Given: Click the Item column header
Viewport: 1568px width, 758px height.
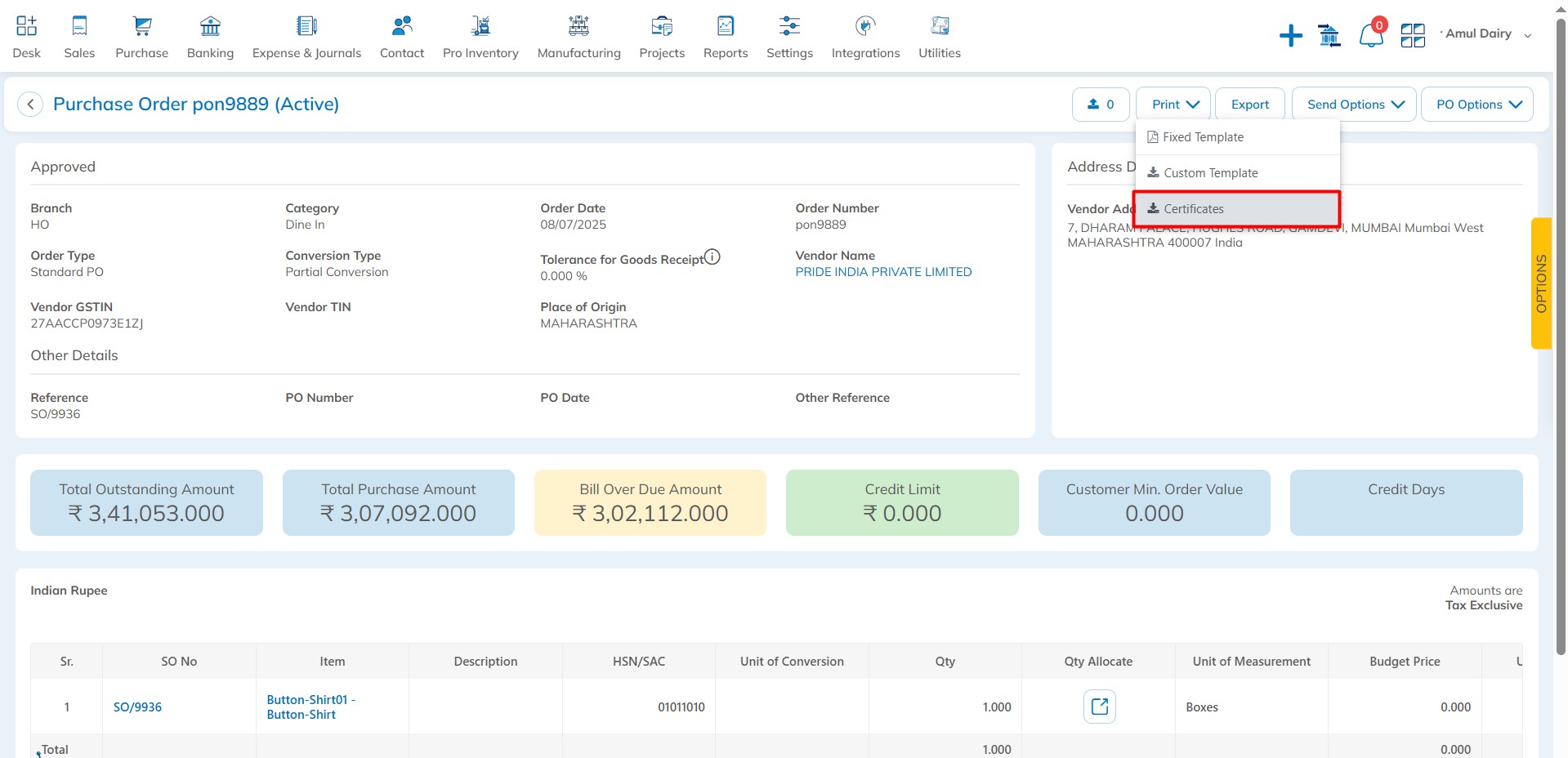Looking at the screenshot, I should [332, 662].
